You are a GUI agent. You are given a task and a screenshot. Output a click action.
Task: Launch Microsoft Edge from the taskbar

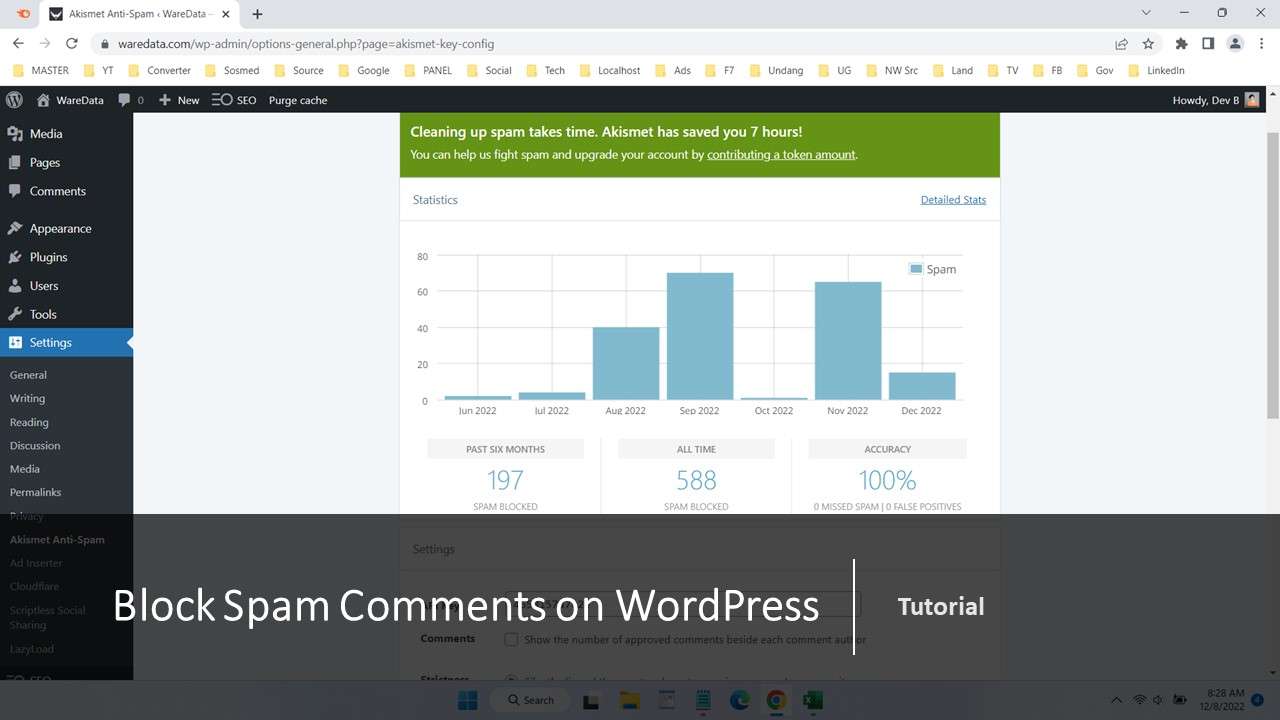[739, 700]
